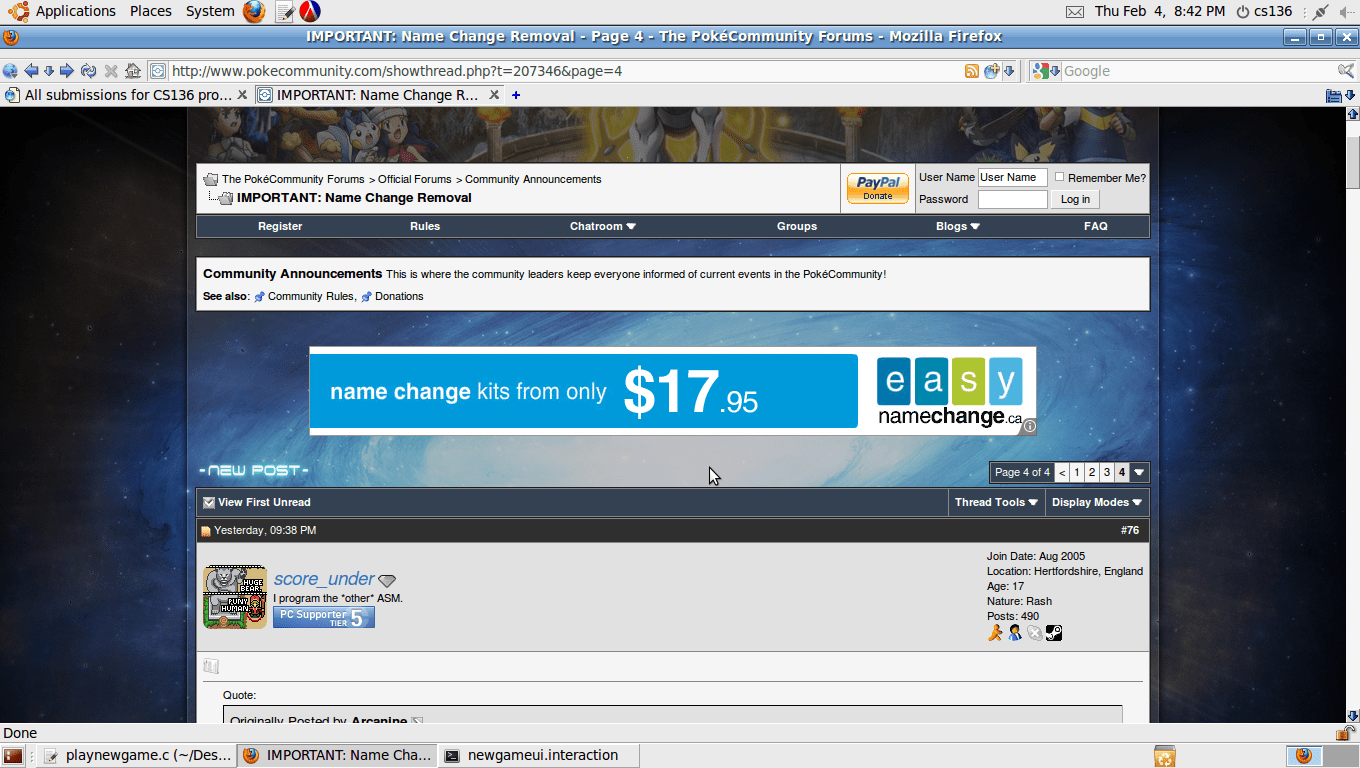This screenshot has width=1360, height=768.
Task: Go to thread page 1
Action: (x=1077, y=472)
